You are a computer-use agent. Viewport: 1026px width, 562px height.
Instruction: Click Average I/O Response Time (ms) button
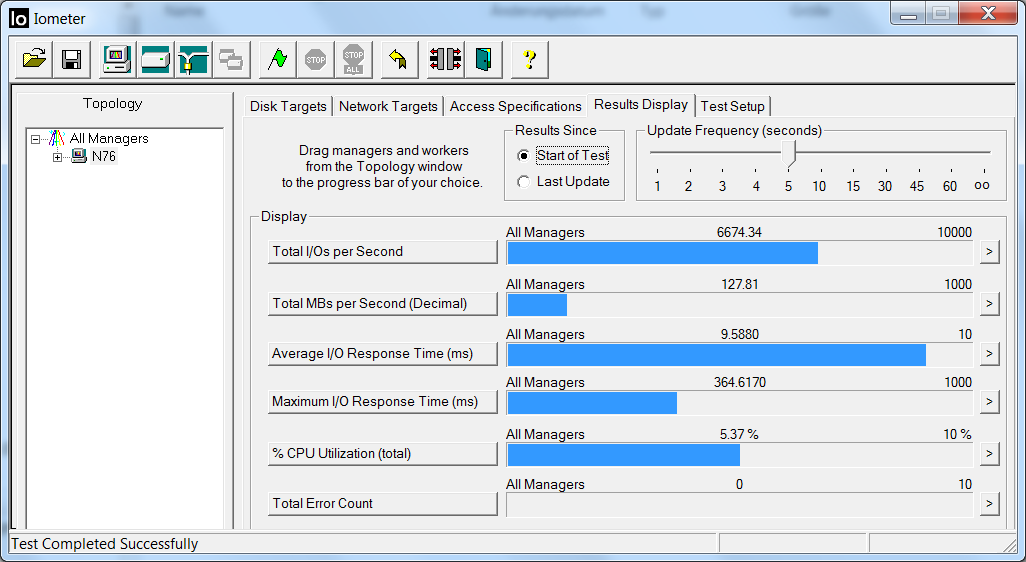pyautogui.click(x=383, y=354)
